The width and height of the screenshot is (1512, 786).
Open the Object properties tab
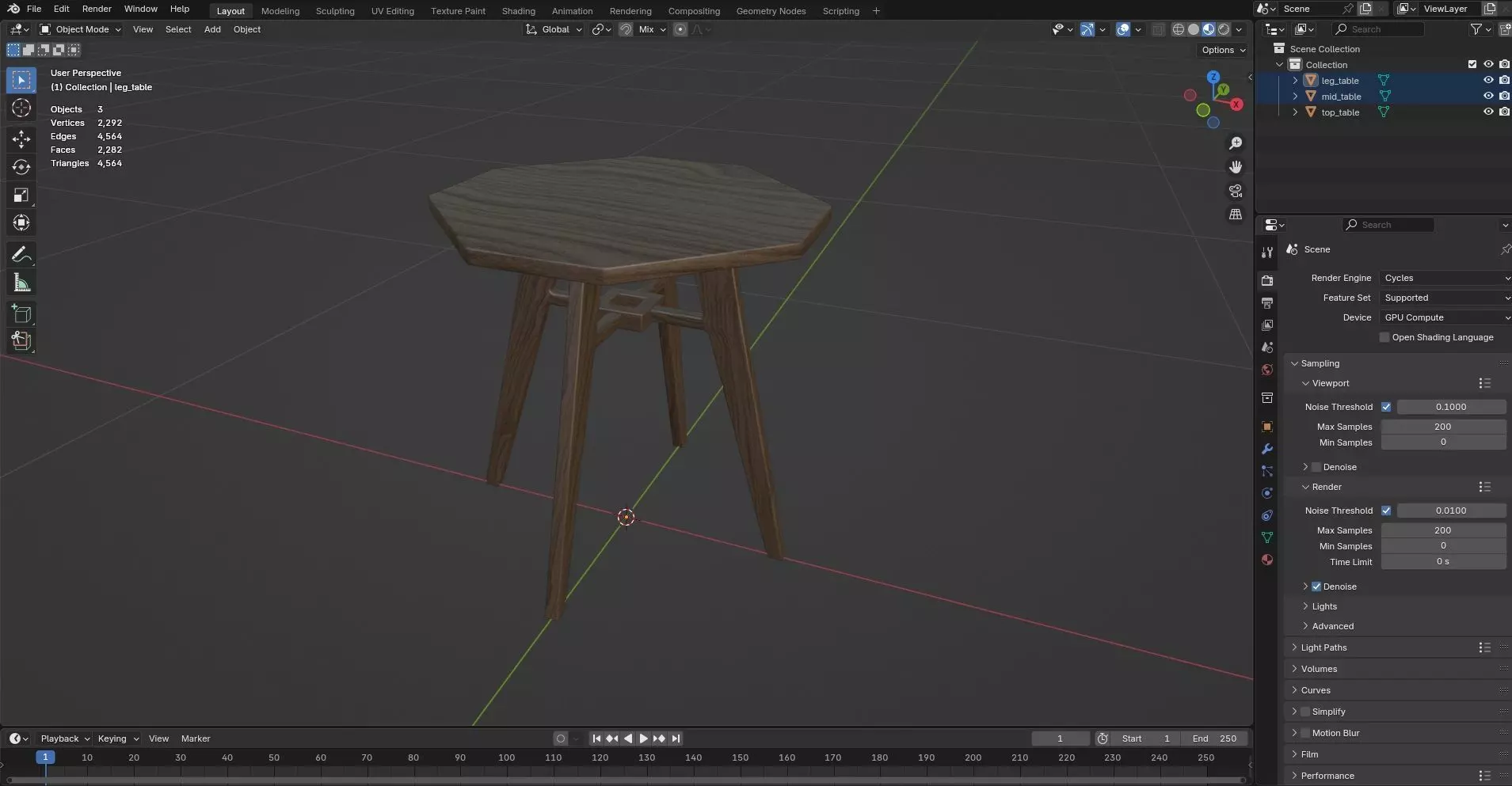(1267, 427)
